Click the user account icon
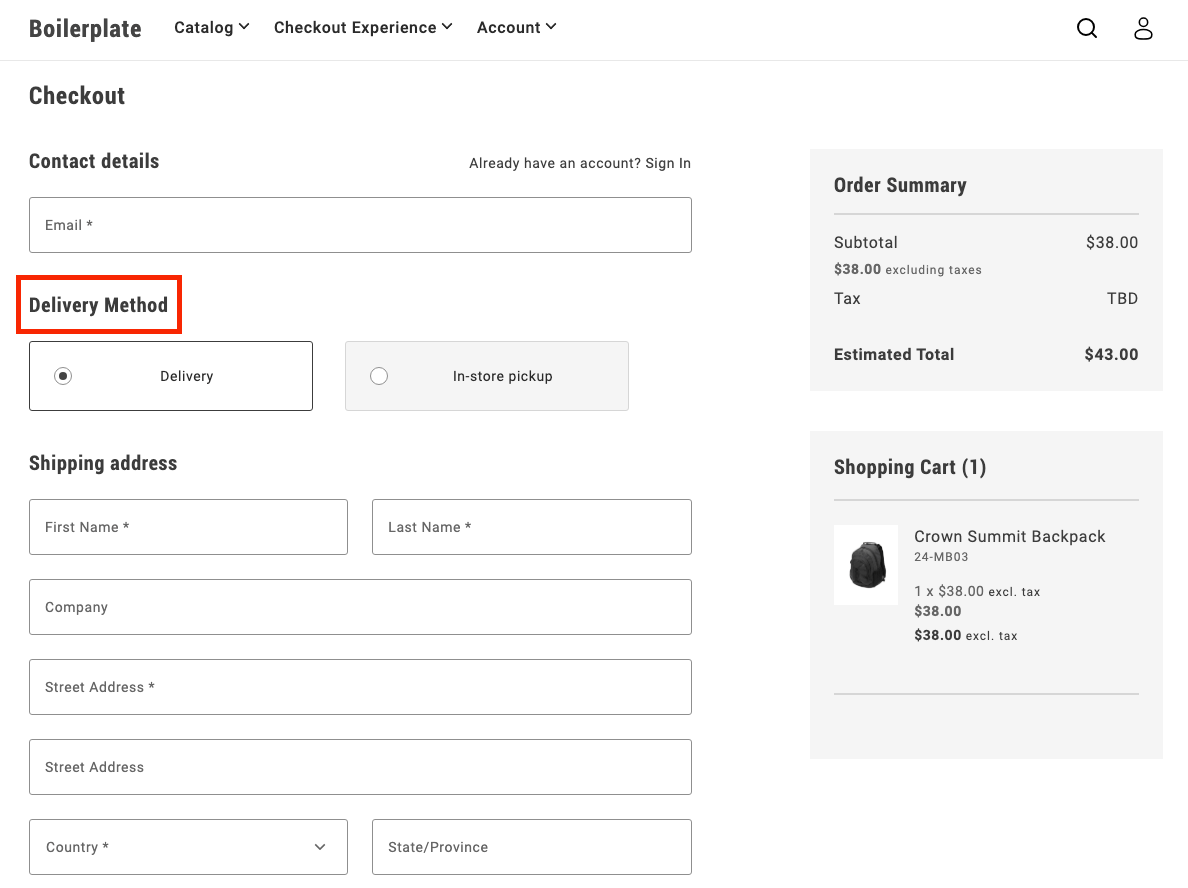This screenshot has width=1188, height=888. 1143,28
